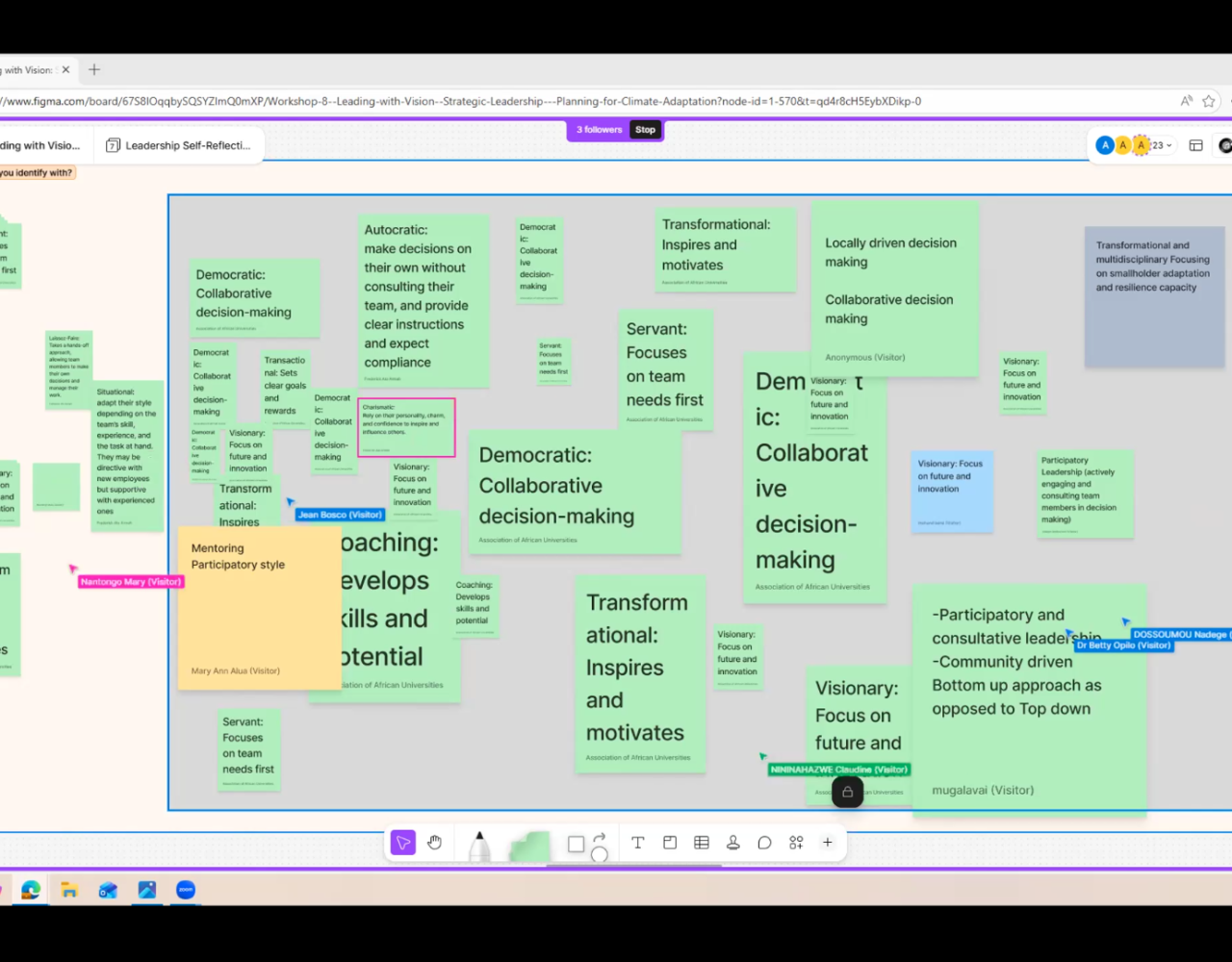Expand the 23 collaborators avatar list
Viewport: 1232px width, 962px height.
click(x=1163, y=145)
